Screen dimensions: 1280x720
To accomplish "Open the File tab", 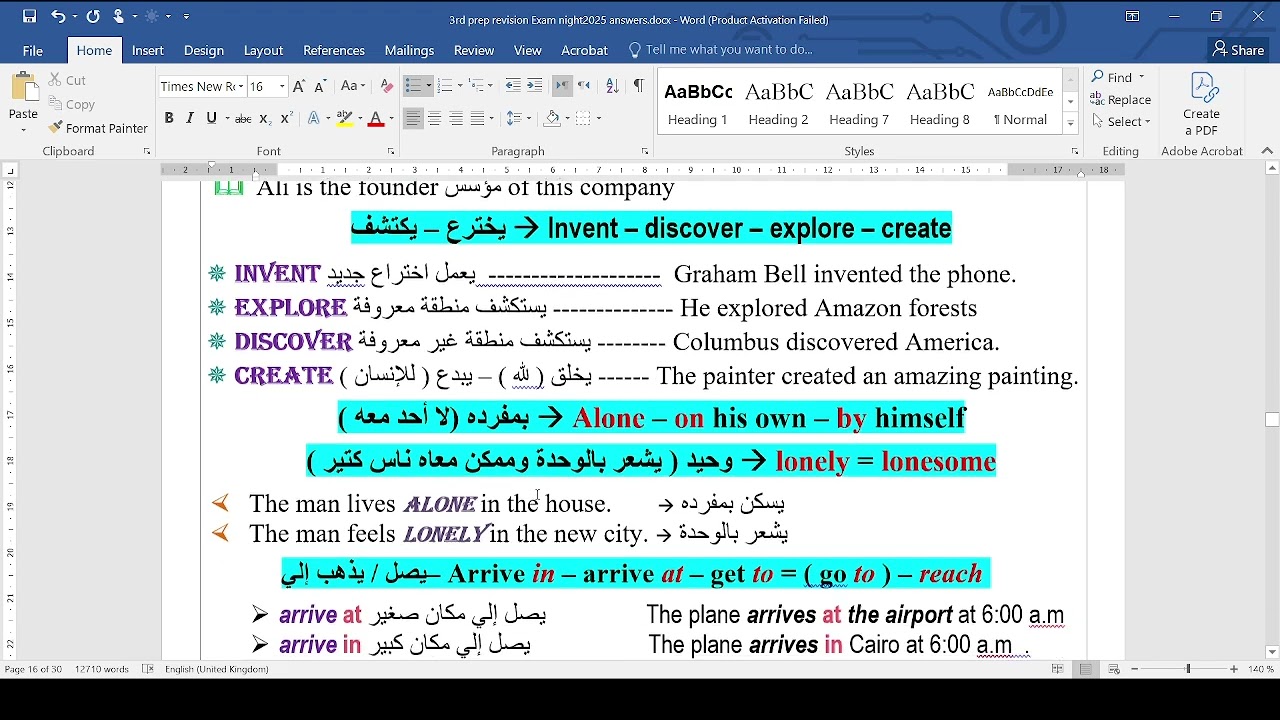I will tap(33, 50).
